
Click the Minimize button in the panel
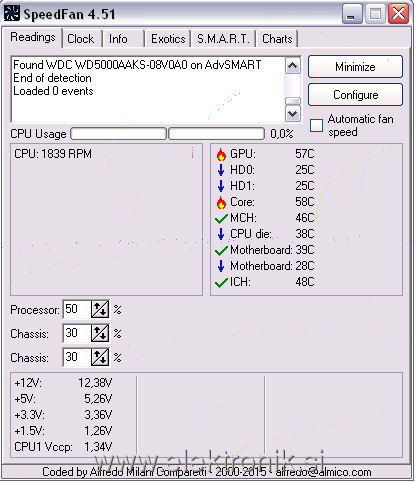tap(355, 67)
